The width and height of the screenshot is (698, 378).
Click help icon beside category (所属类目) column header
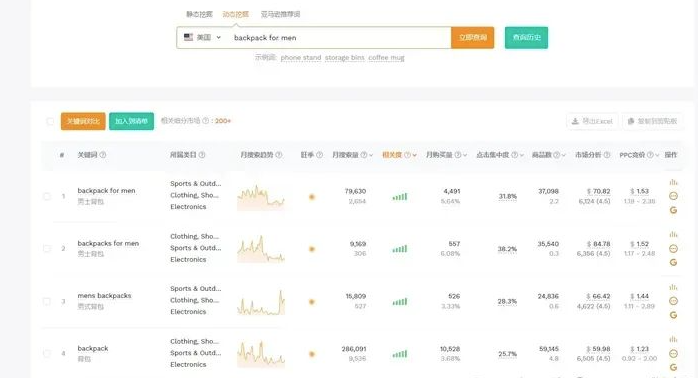(202, 155)
